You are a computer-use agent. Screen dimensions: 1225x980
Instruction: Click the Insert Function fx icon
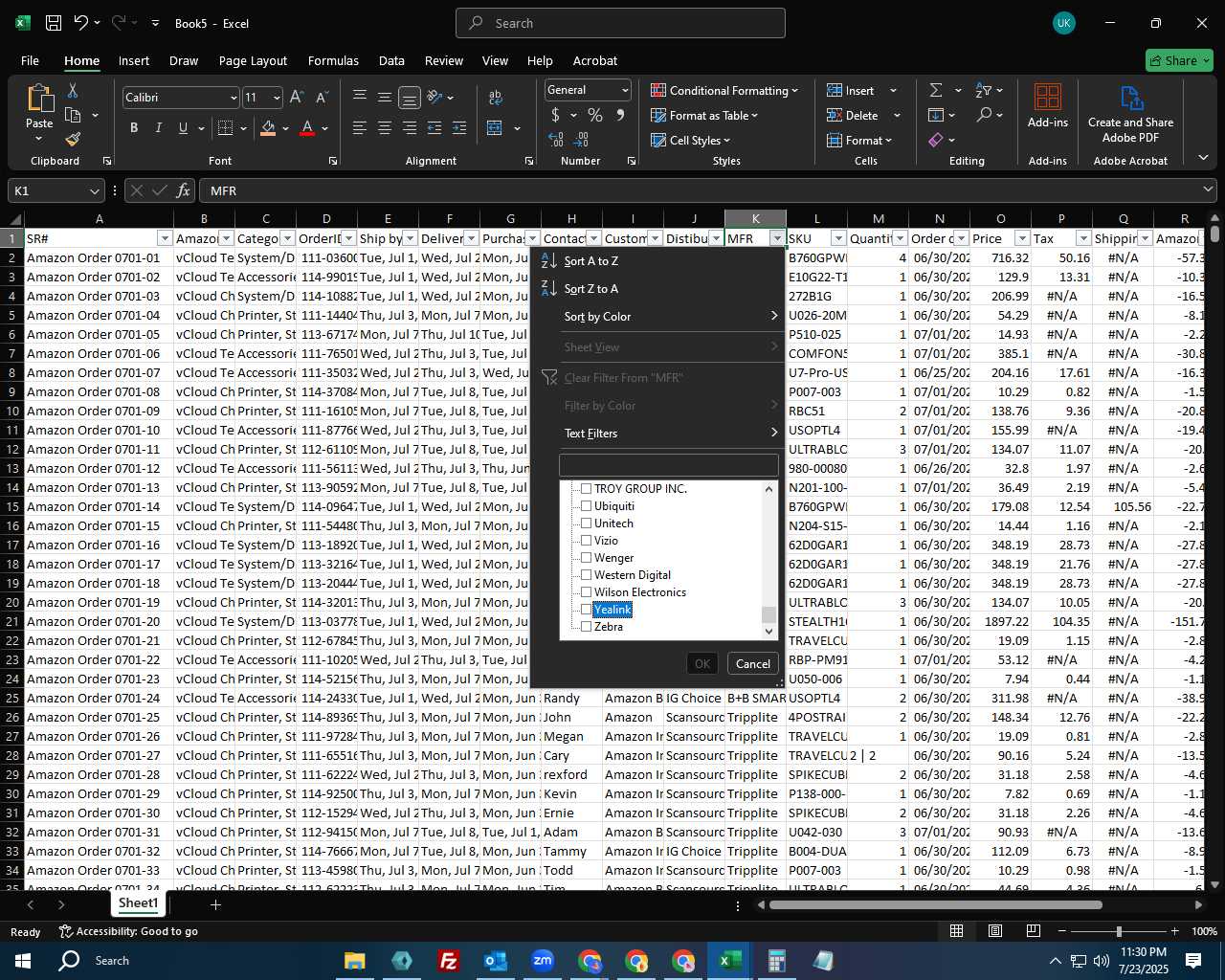(183, 190)
